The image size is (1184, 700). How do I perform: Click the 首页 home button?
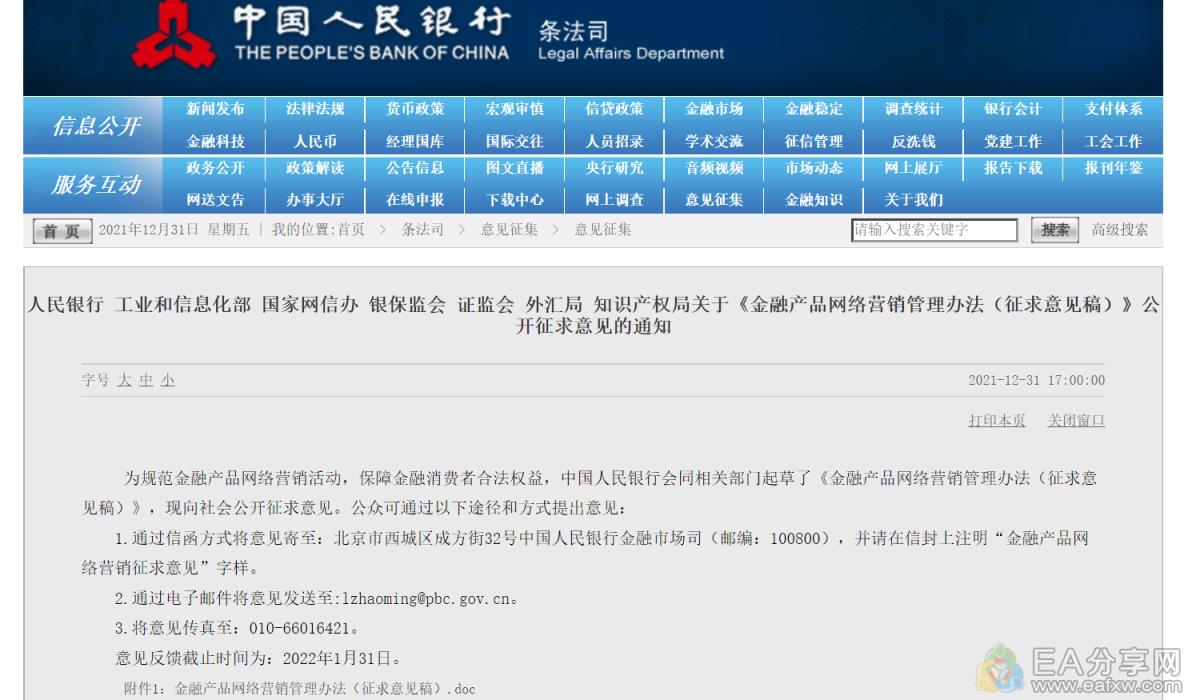[61, 231]
